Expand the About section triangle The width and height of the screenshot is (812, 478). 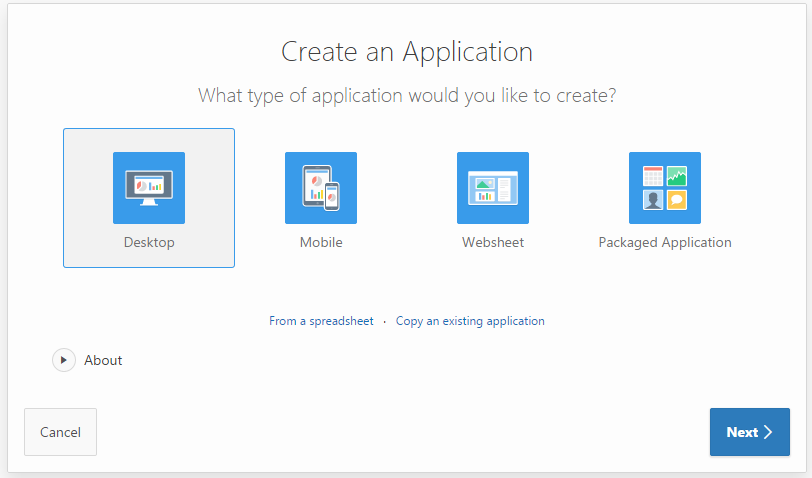[x=64, y=360]
